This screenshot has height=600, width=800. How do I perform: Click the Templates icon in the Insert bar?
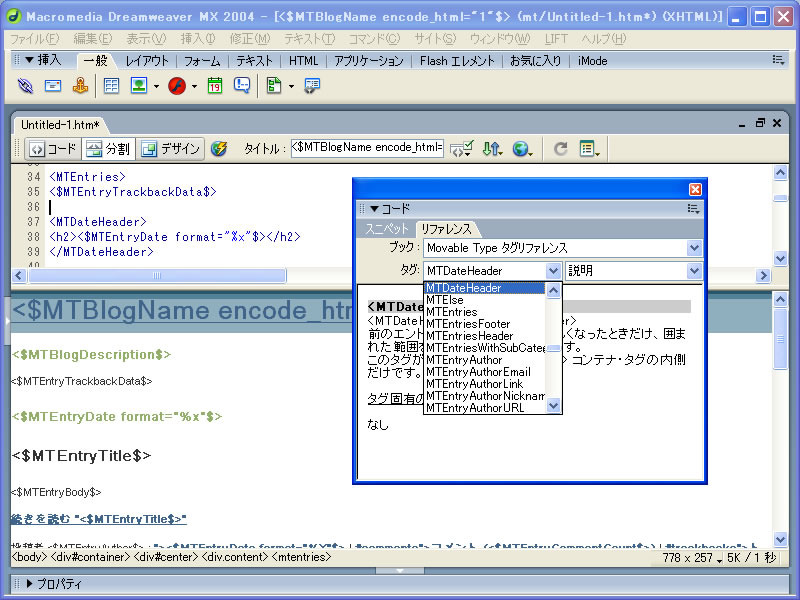(274, 86)
